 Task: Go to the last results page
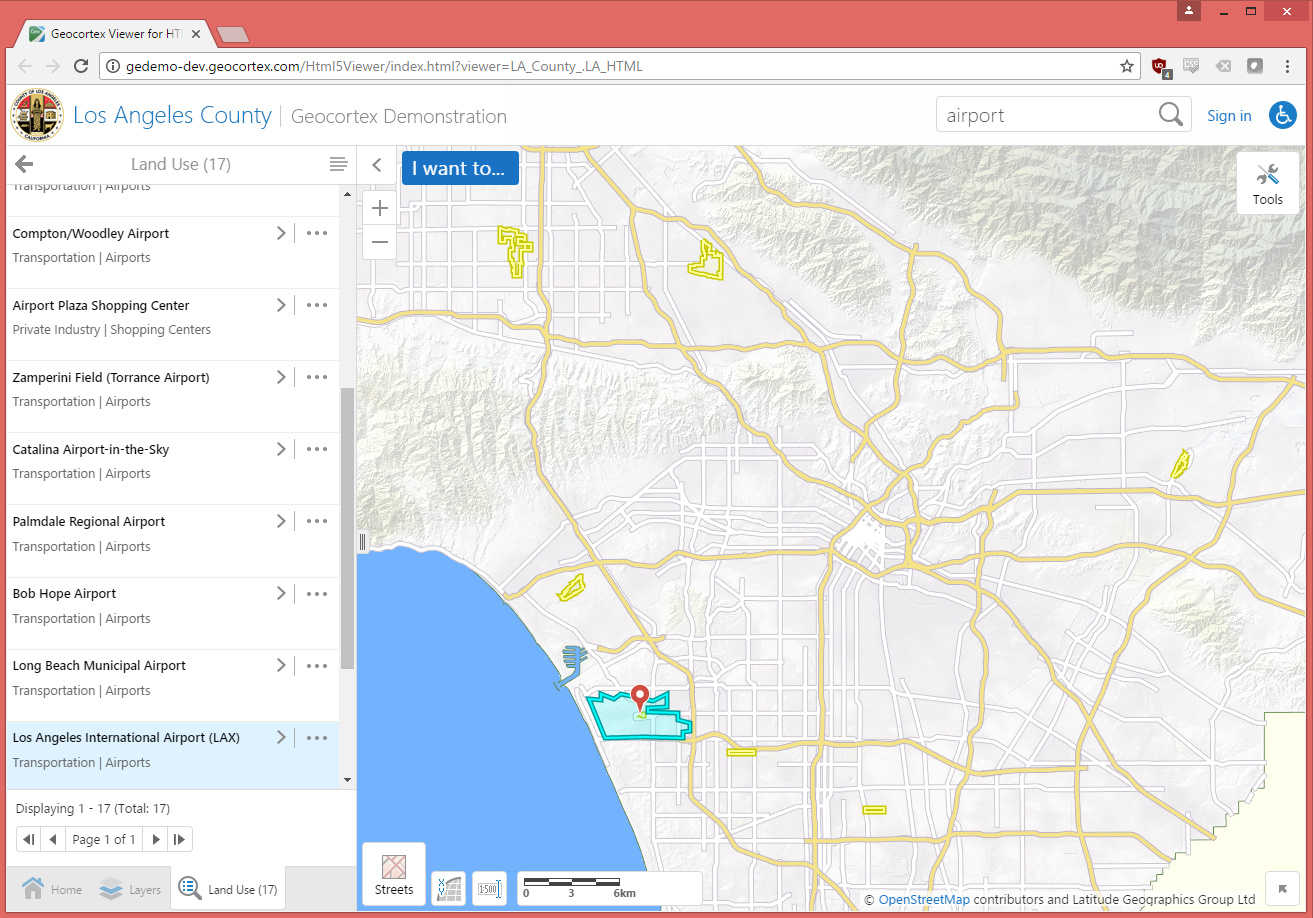180,840
